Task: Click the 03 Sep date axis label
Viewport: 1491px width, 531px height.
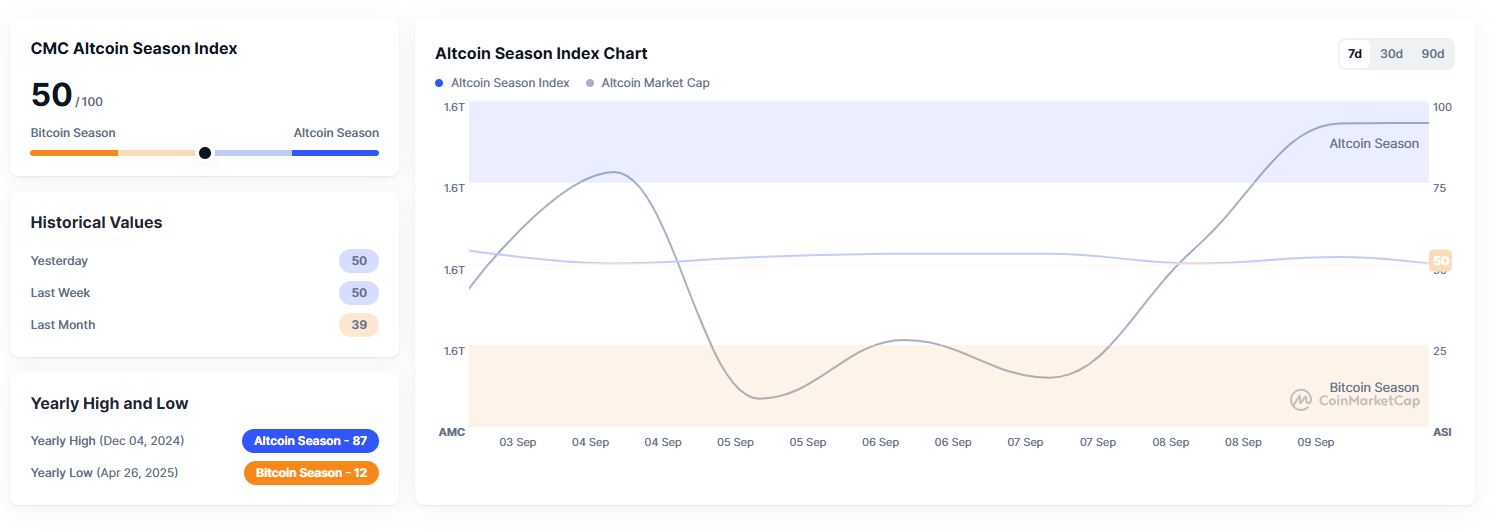Action: pyautogui.click(x=518, y=442)
